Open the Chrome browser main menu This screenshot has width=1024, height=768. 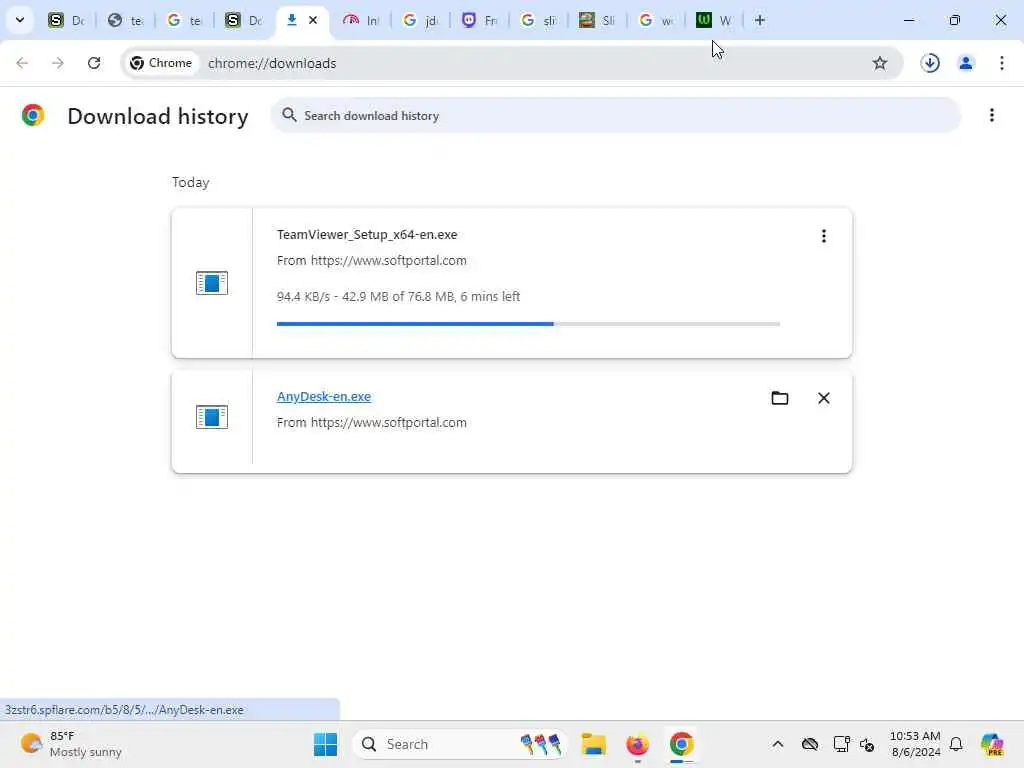coord(1002,63)
